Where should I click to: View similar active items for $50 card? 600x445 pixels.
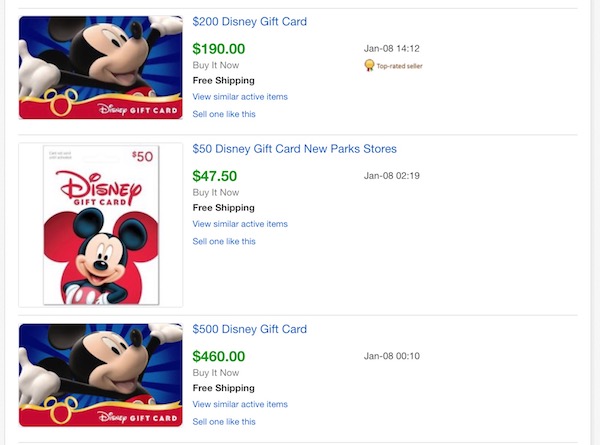240,224
